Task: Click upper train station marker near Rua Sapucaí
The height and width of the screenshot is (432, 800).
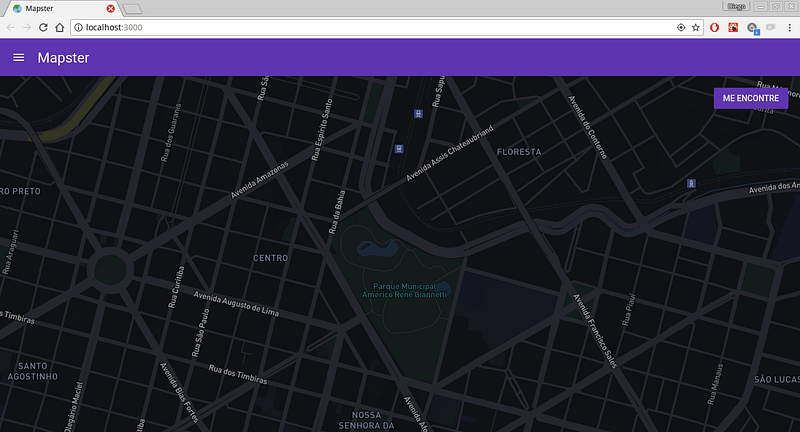Action: 418,114
